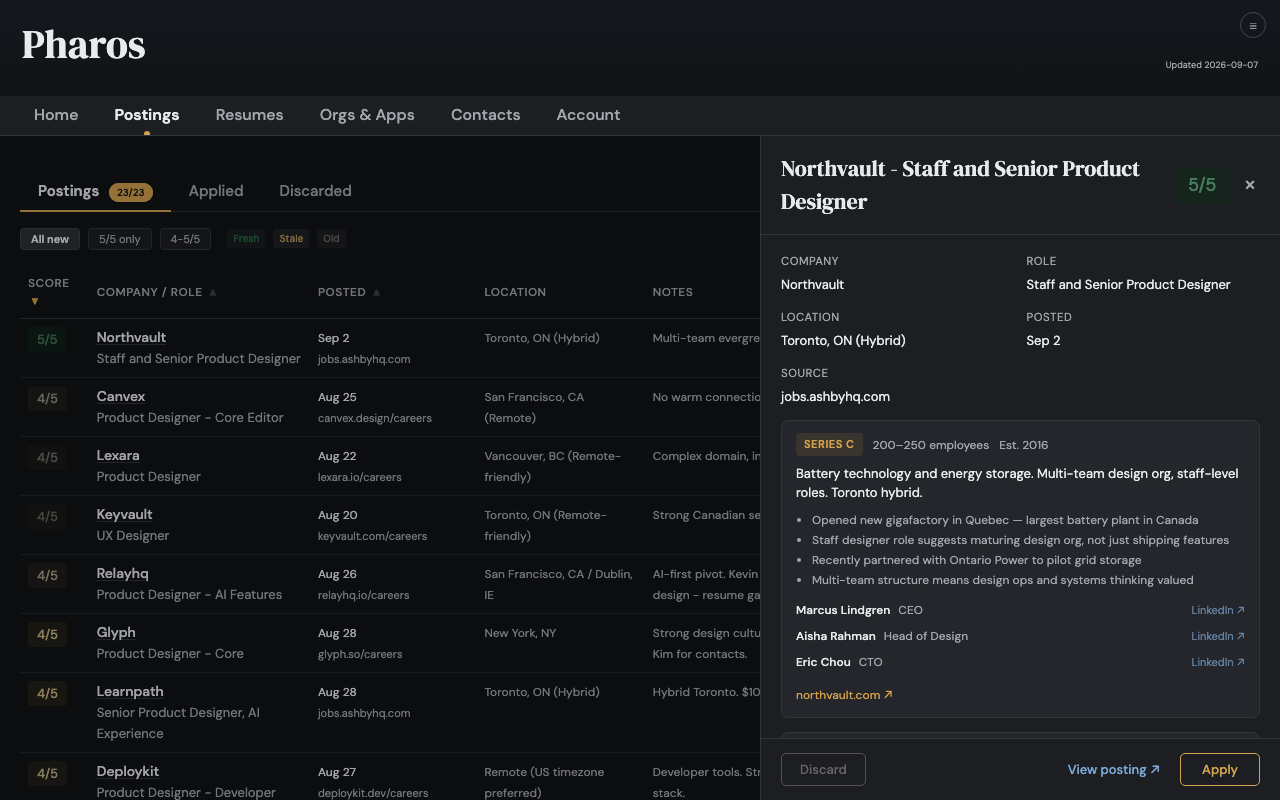Open the Lexara posting row

pos(390,466)
